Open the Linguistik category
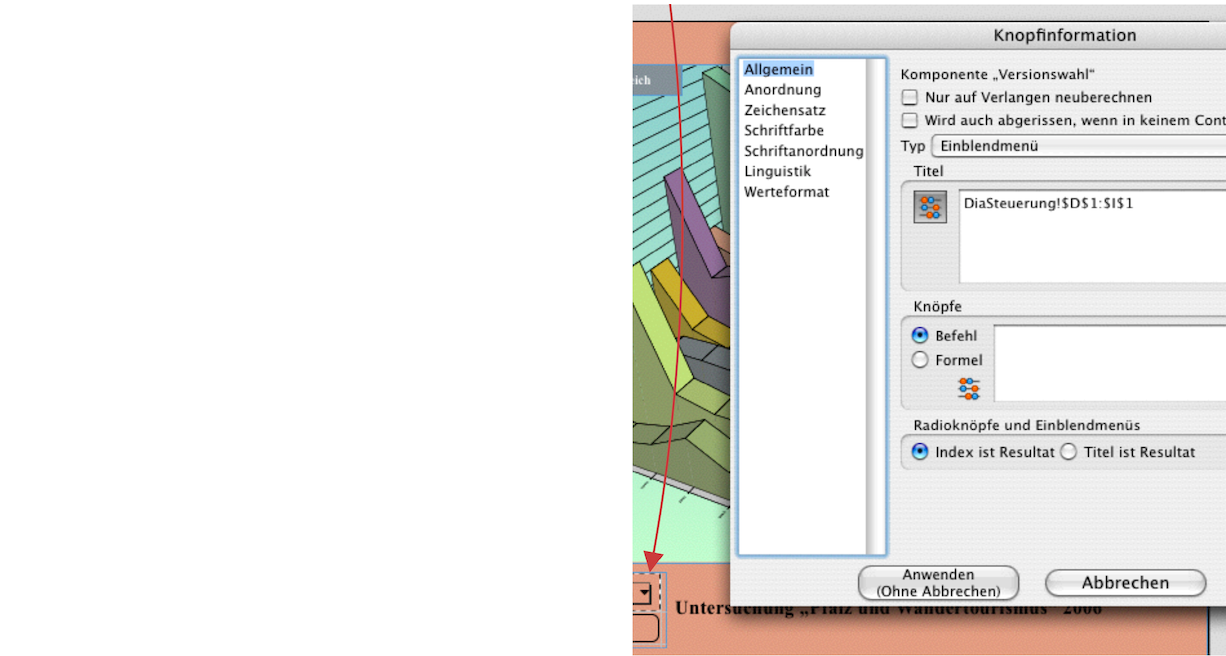1226x656 pixels. click(777, 172)
